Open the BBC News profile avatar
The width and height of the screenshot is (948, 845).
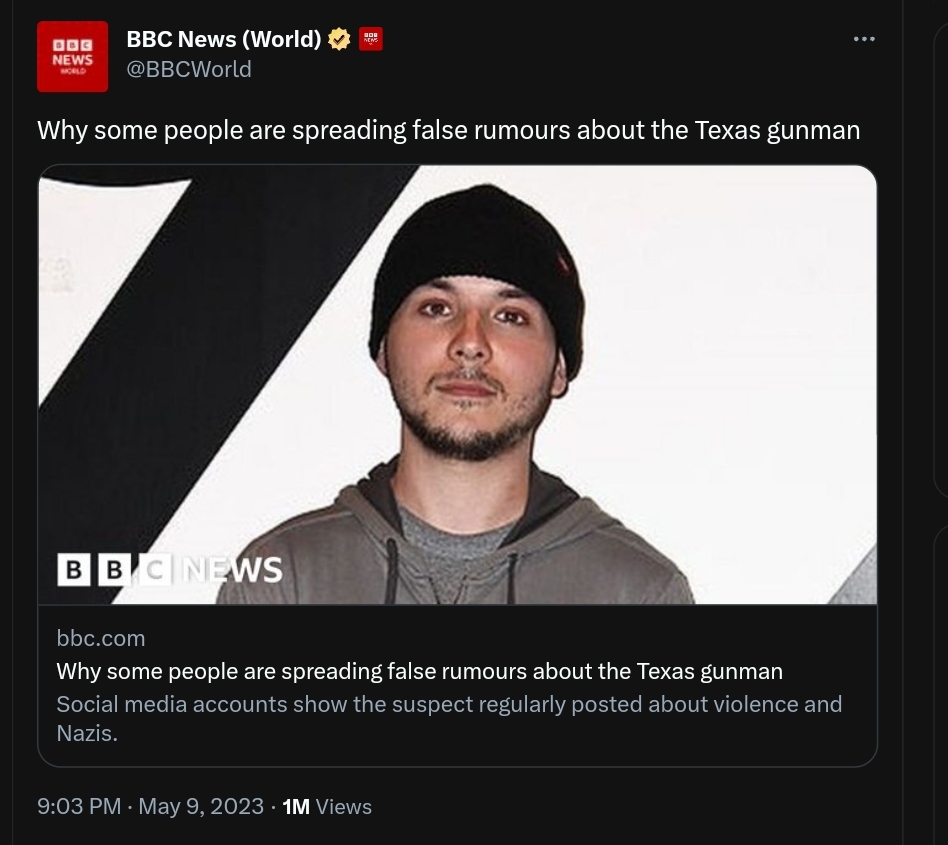(x=72, y=57)
